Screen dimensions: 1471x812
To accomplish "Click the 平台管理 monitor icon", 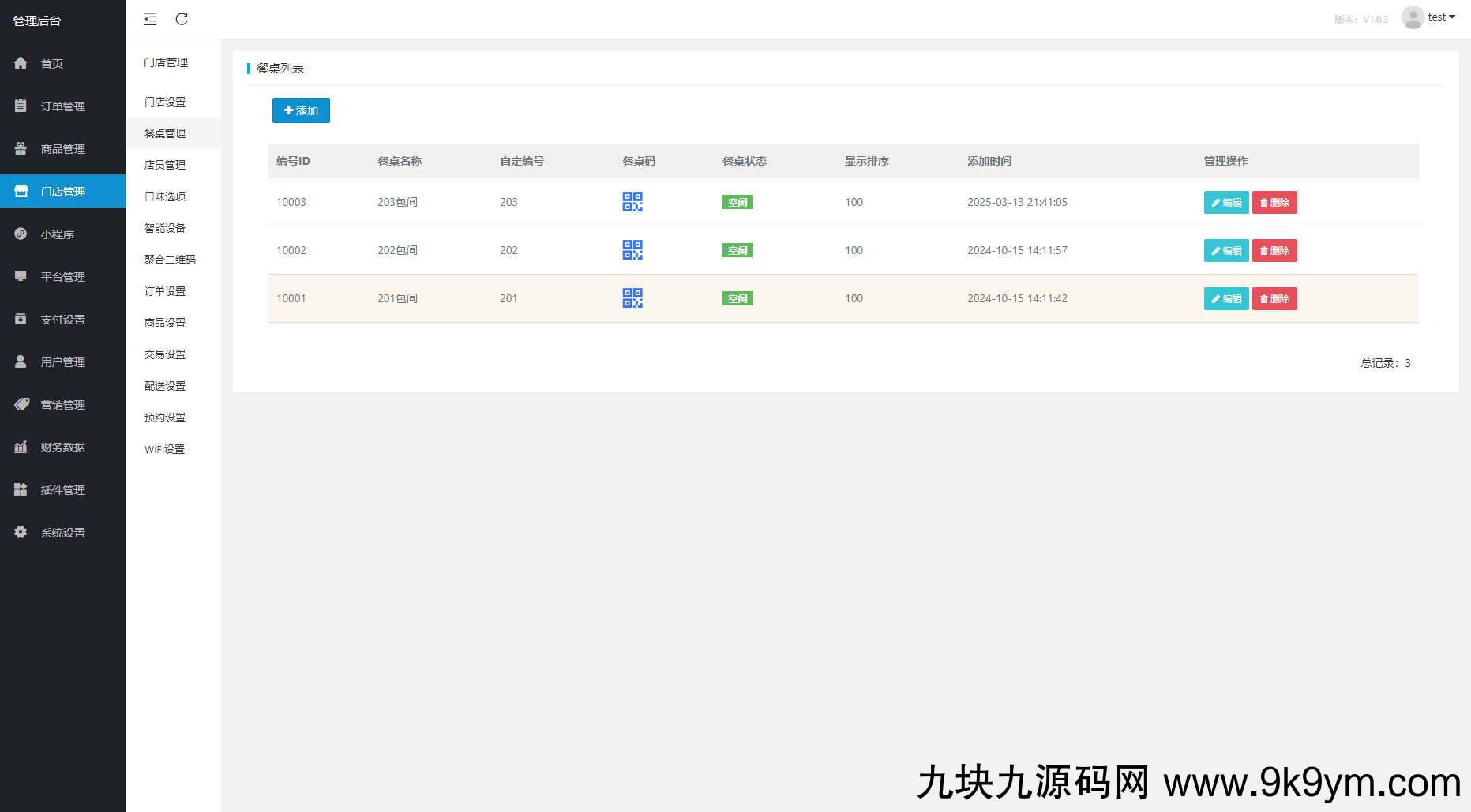I will (21, 276).
